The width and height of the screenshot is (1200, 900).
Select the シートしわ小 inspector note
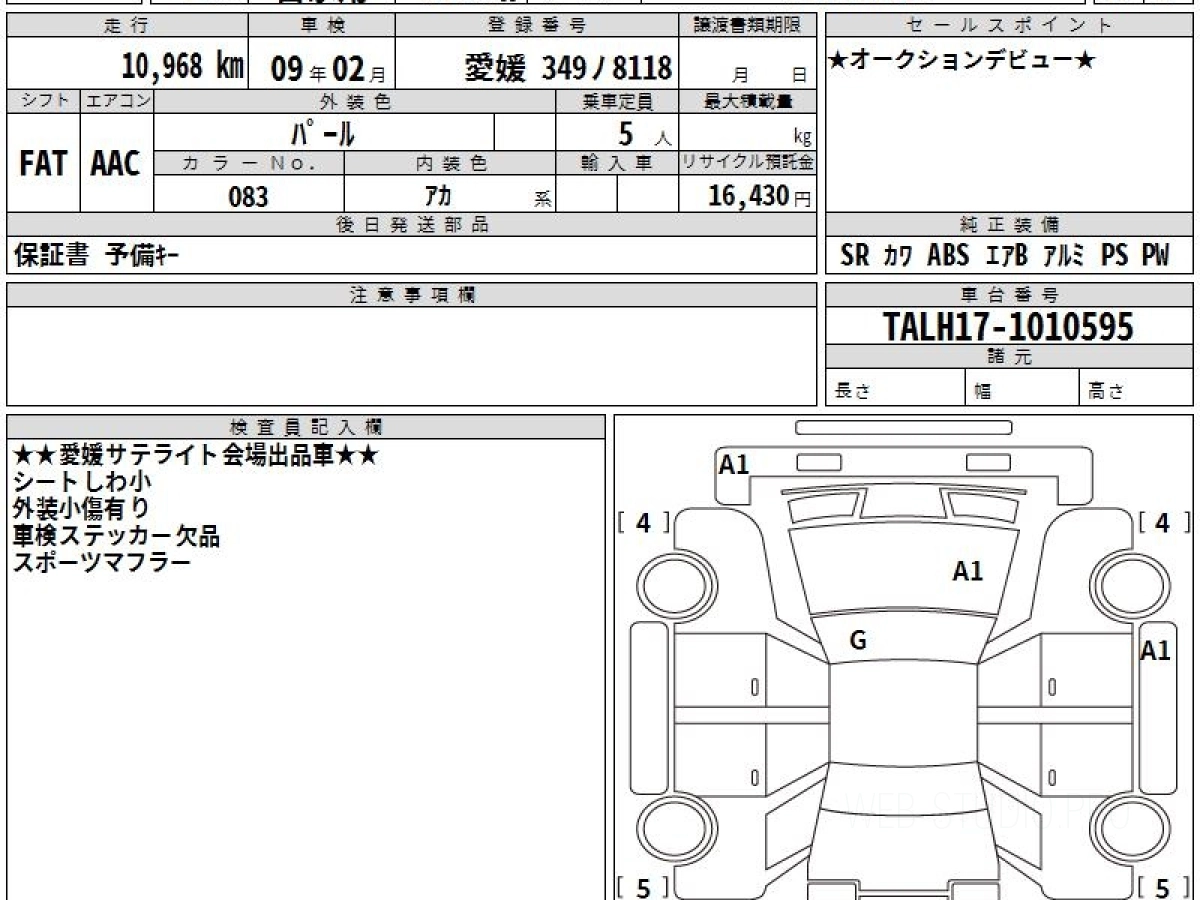82,482
